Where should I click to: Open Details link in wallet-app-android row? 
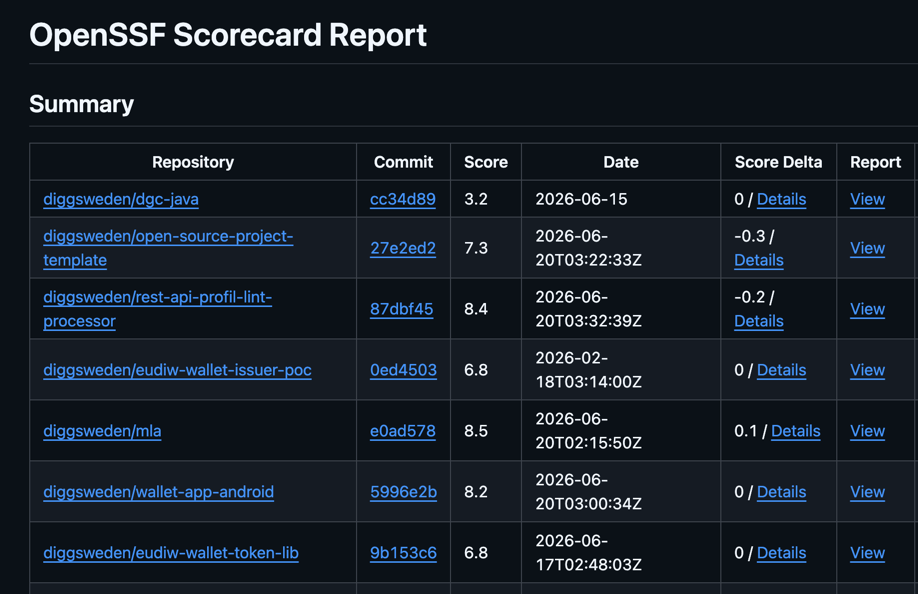click(782, 492)
